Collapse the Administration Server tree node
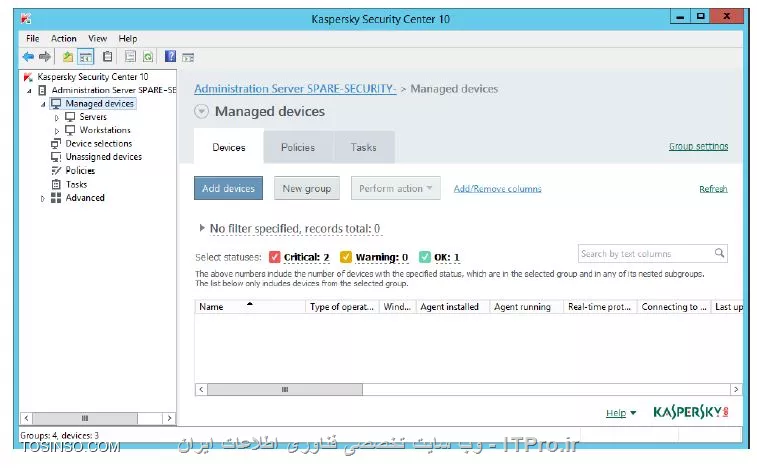757x468 pixels. tap(29, 91)
